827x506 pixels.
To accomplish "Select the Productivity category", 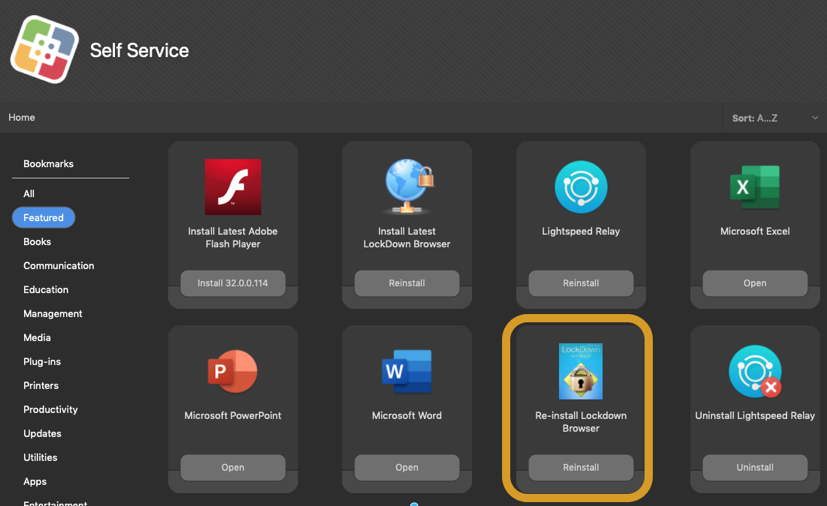I will (51, 409).
